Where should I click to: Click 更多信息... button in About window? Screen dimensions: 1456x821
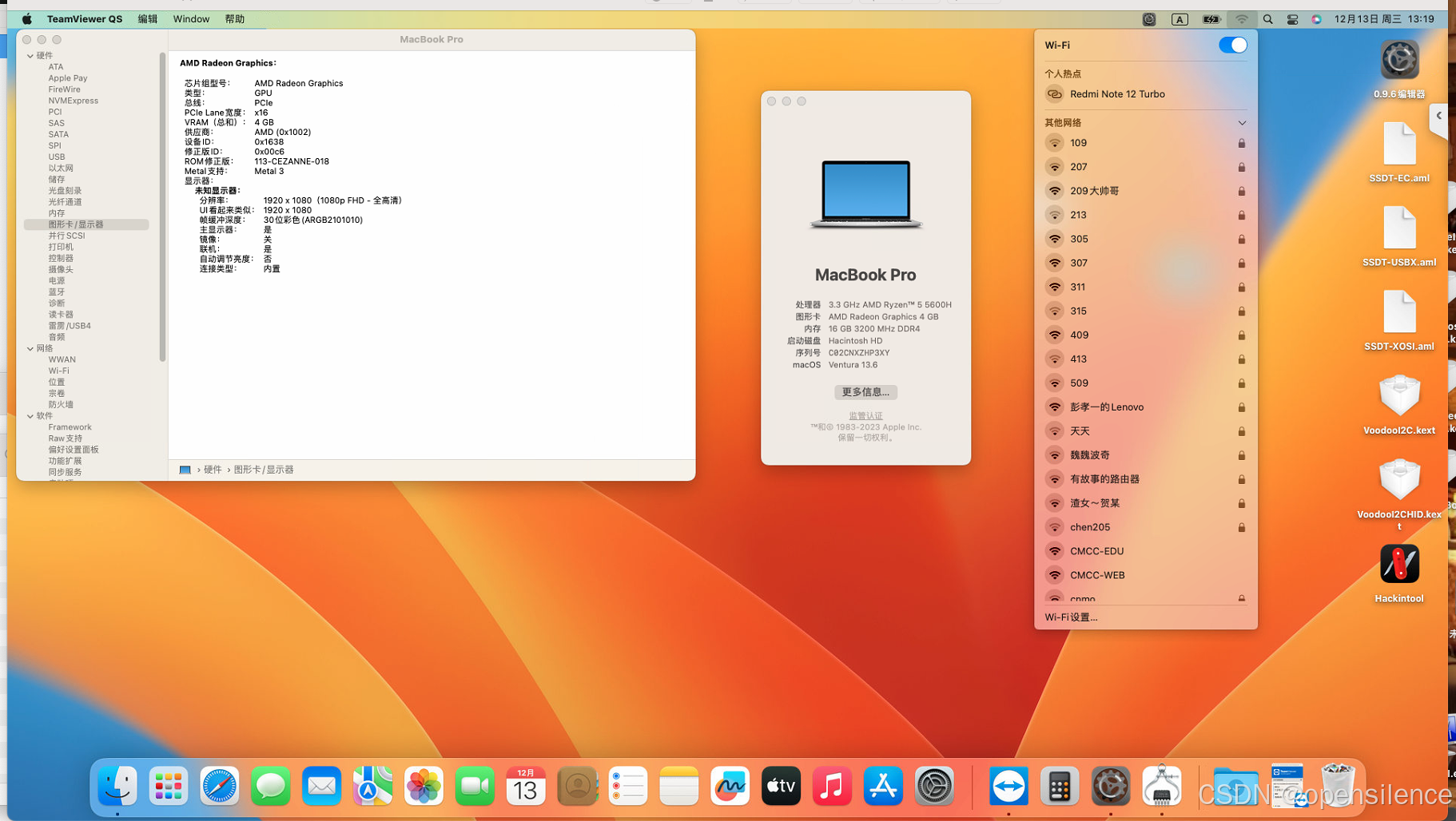(x=865, y=392)
